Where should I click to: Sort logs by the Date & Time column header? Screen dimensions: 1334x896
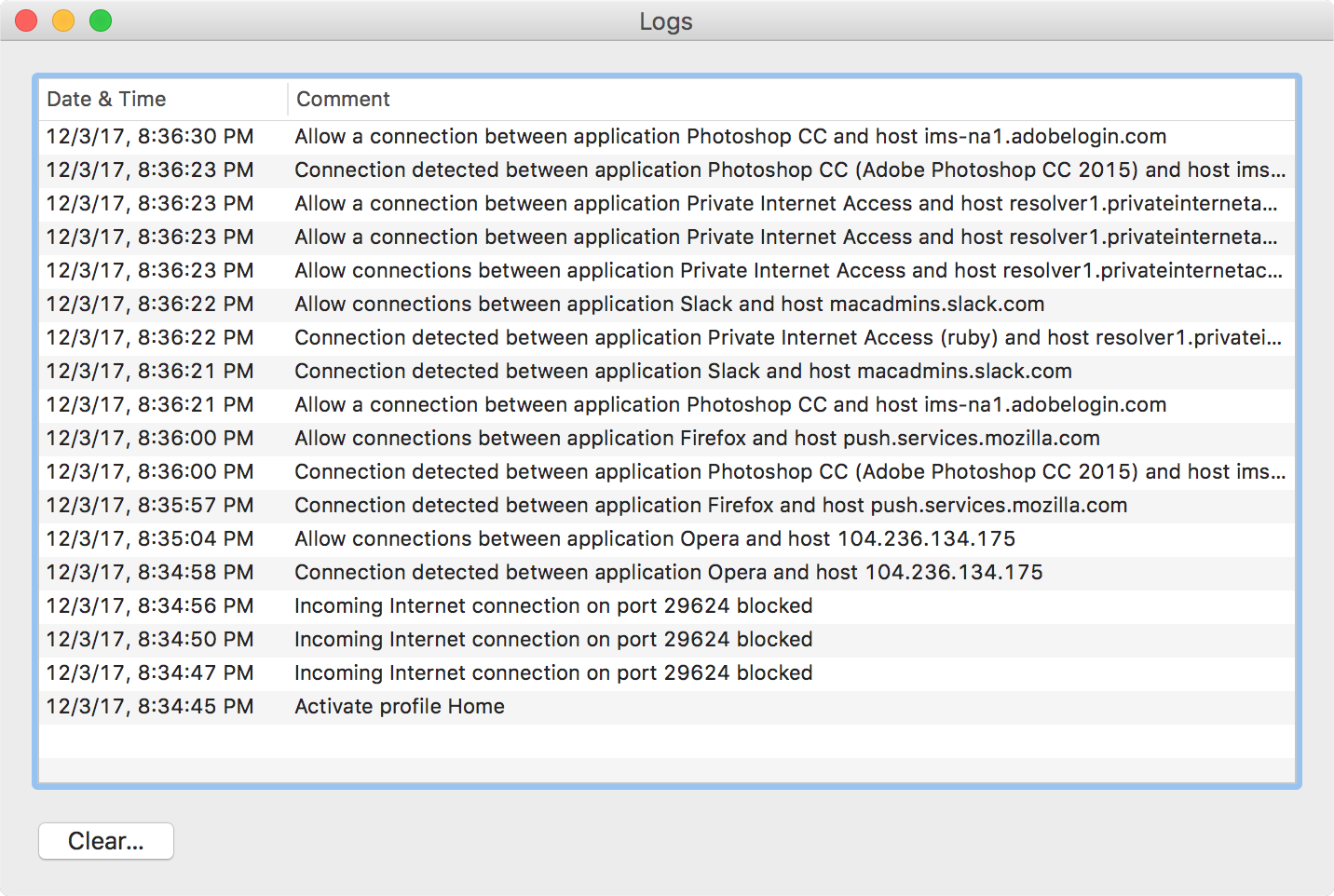click(x=107, y=99)
